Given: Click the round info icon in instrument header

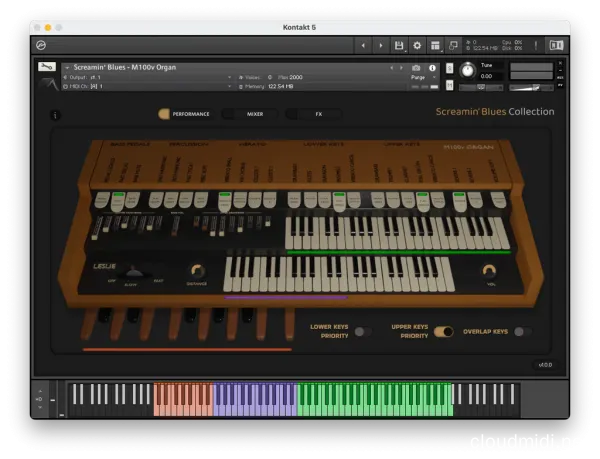Looking at the screenshot, I should coord(432,68).
